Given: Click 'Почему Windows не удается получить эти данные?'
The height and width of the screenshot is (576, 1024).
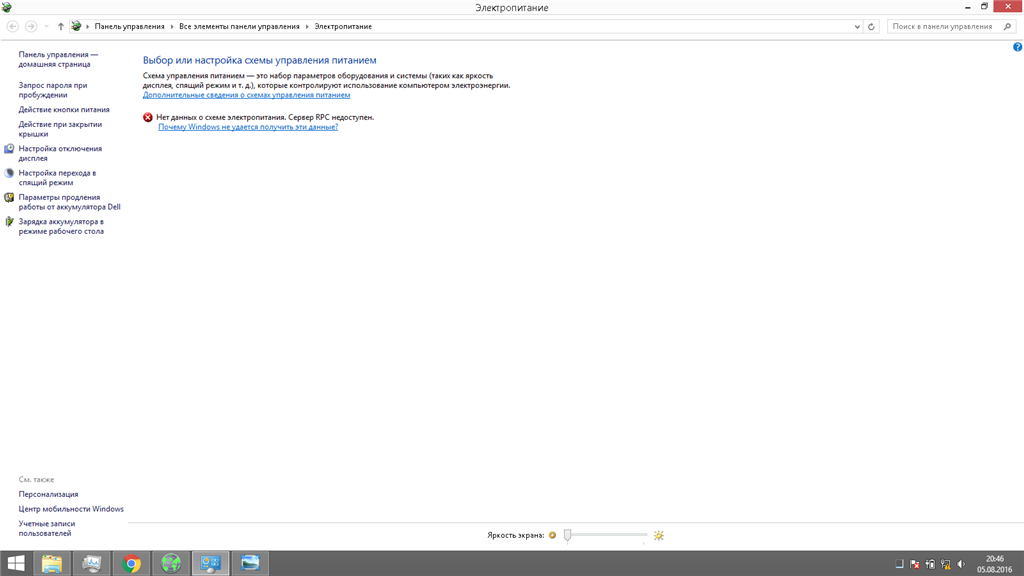Looking at the screenshot, I should 248,127.
